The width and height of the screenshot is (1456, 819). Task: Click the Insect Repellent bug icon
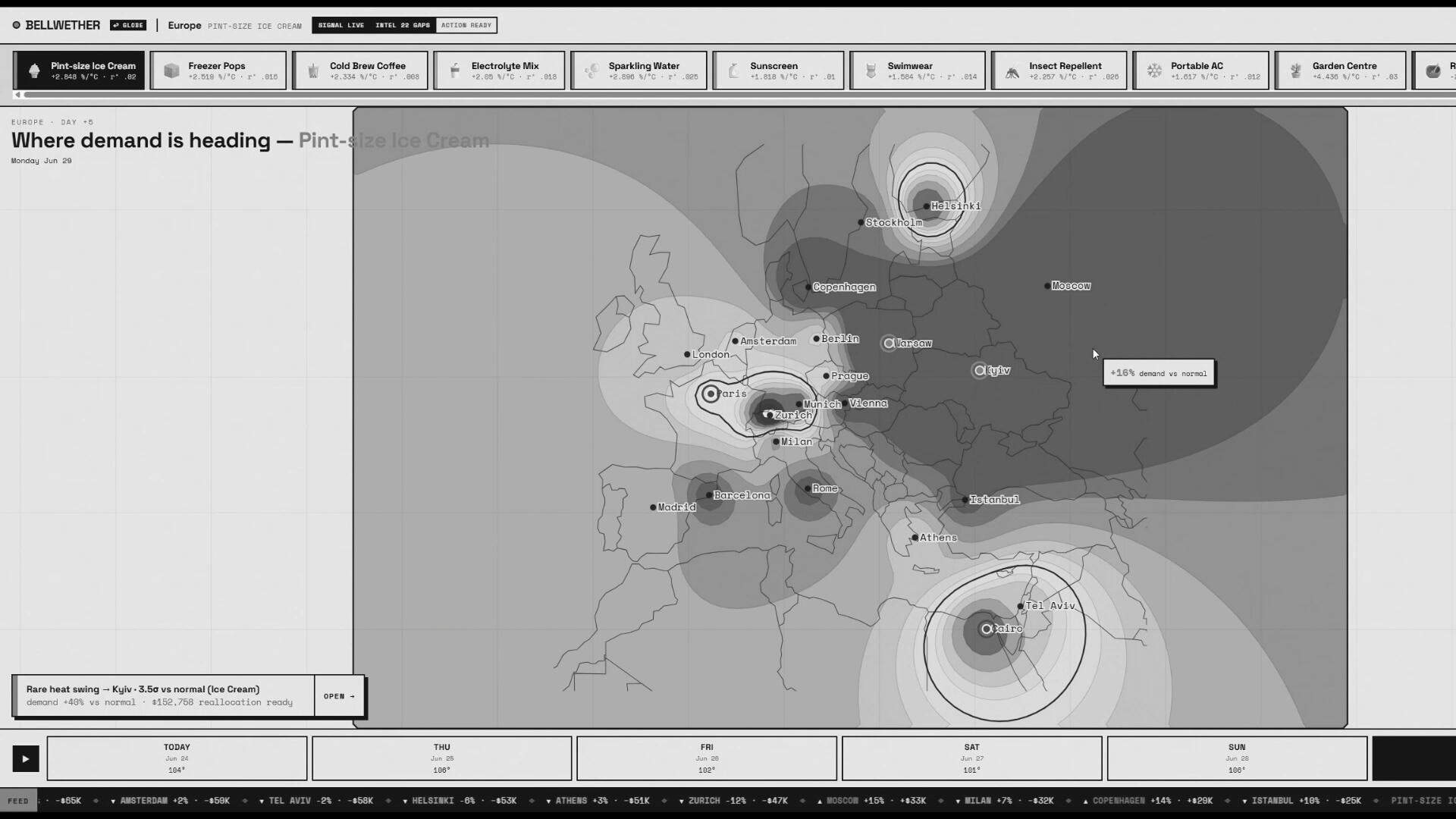point(1012,72)
